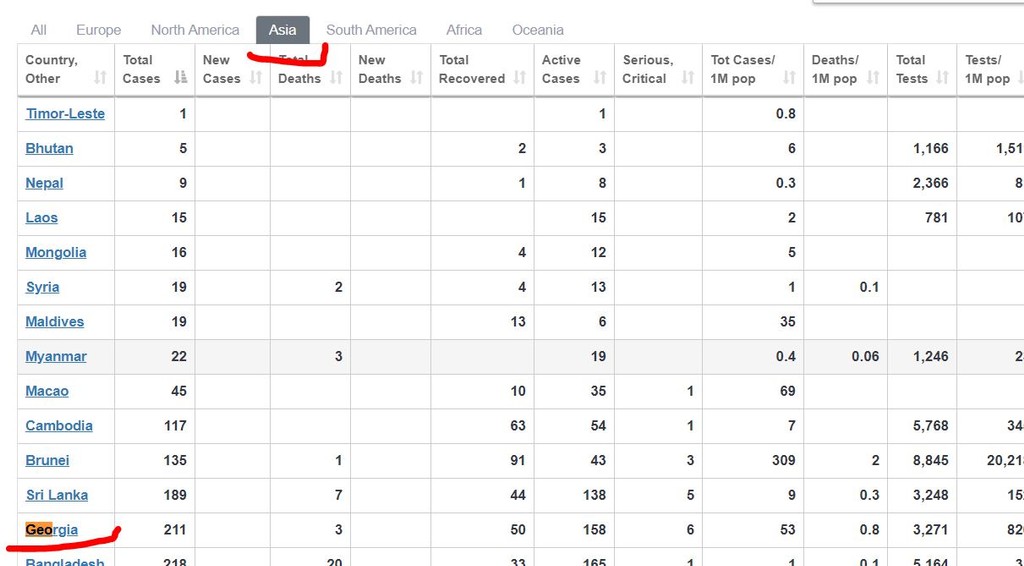Viewport: 1024px width, 566px height.
Task: Open the Timor-Leste country link
Action: [x=65, y=114]
